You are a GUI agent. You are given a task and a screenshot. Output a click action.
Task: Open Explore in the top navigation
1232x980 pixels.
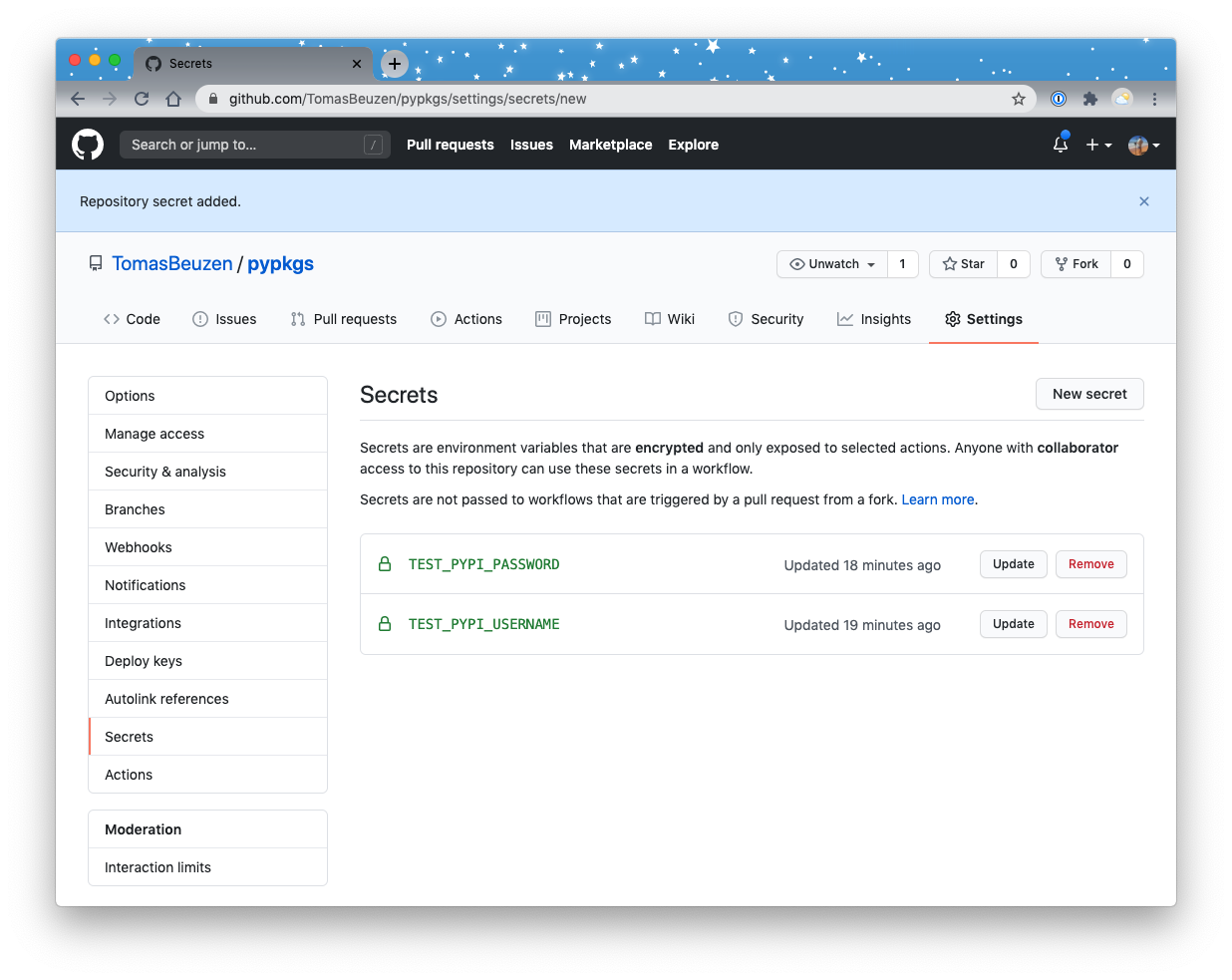click(694, 145)
